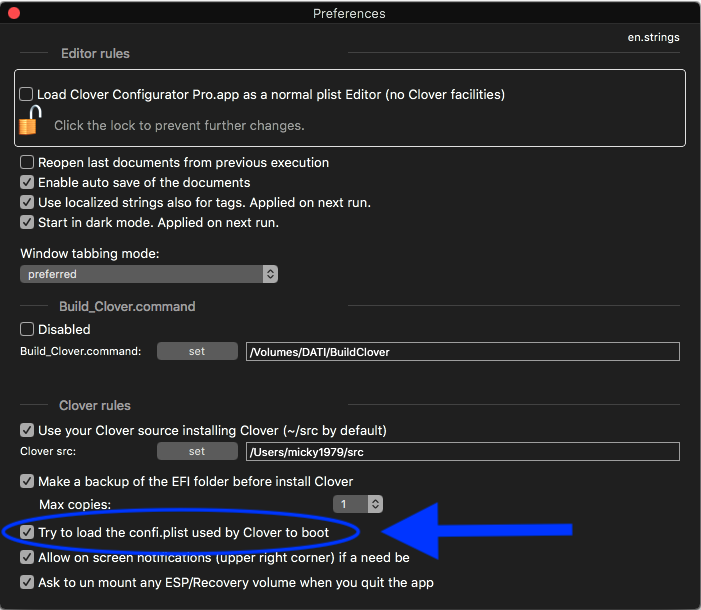Uncheck Make a backup of the EFI folder

(27, 482)
